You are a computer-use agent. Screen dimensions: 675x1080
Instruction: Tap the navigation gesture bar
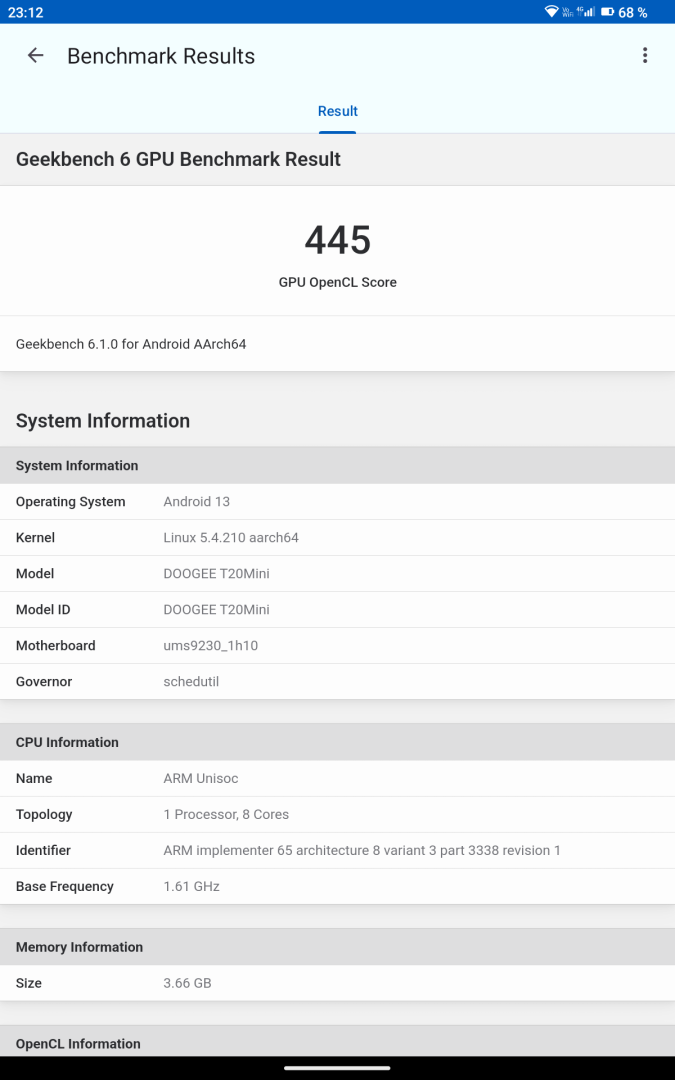click(x=338, y=1068)
